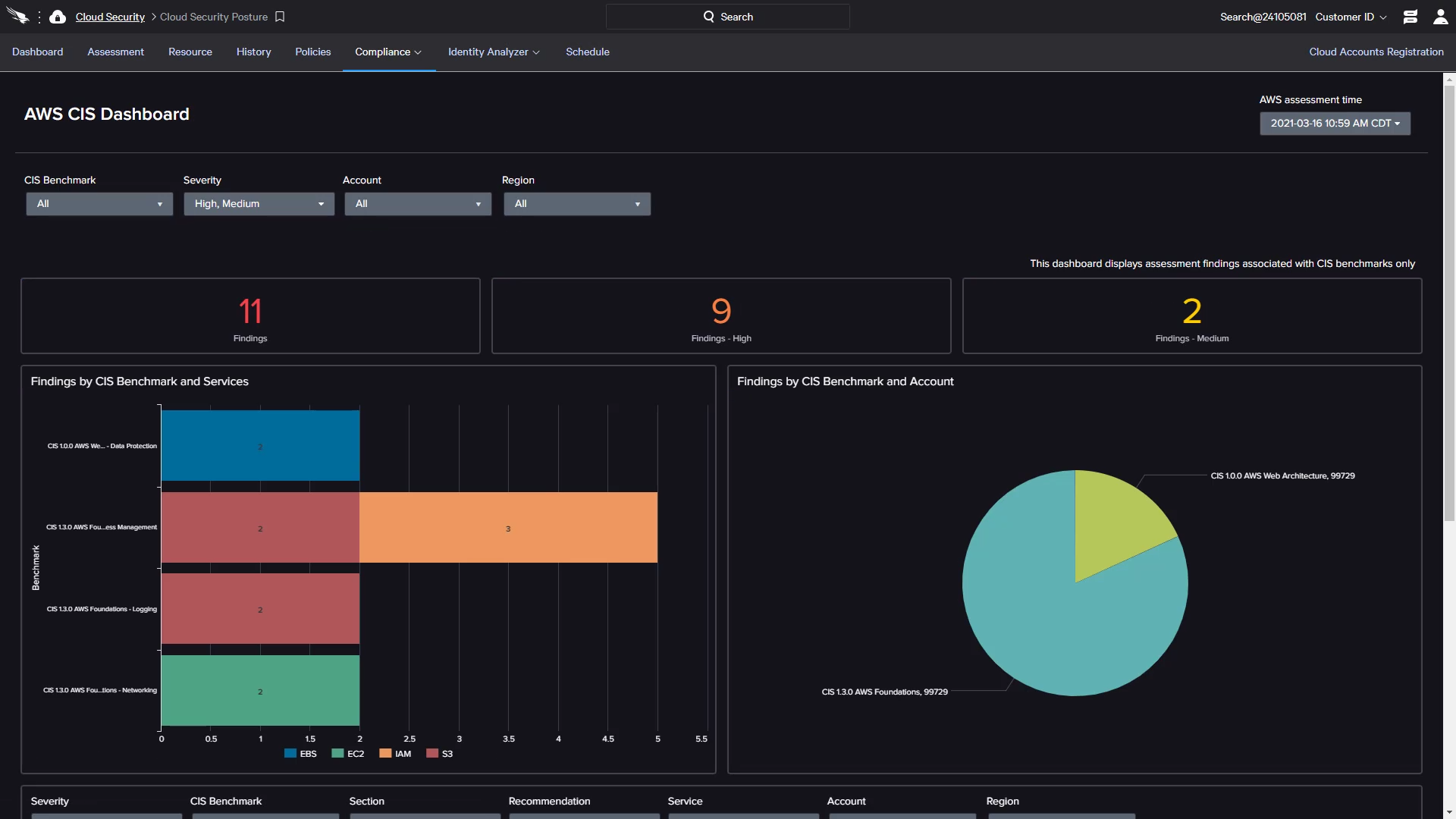Screen dimensions: 1456x819
Task: Open the CIS Benchmark filter dropdown
Action: [x=99, y=204]
